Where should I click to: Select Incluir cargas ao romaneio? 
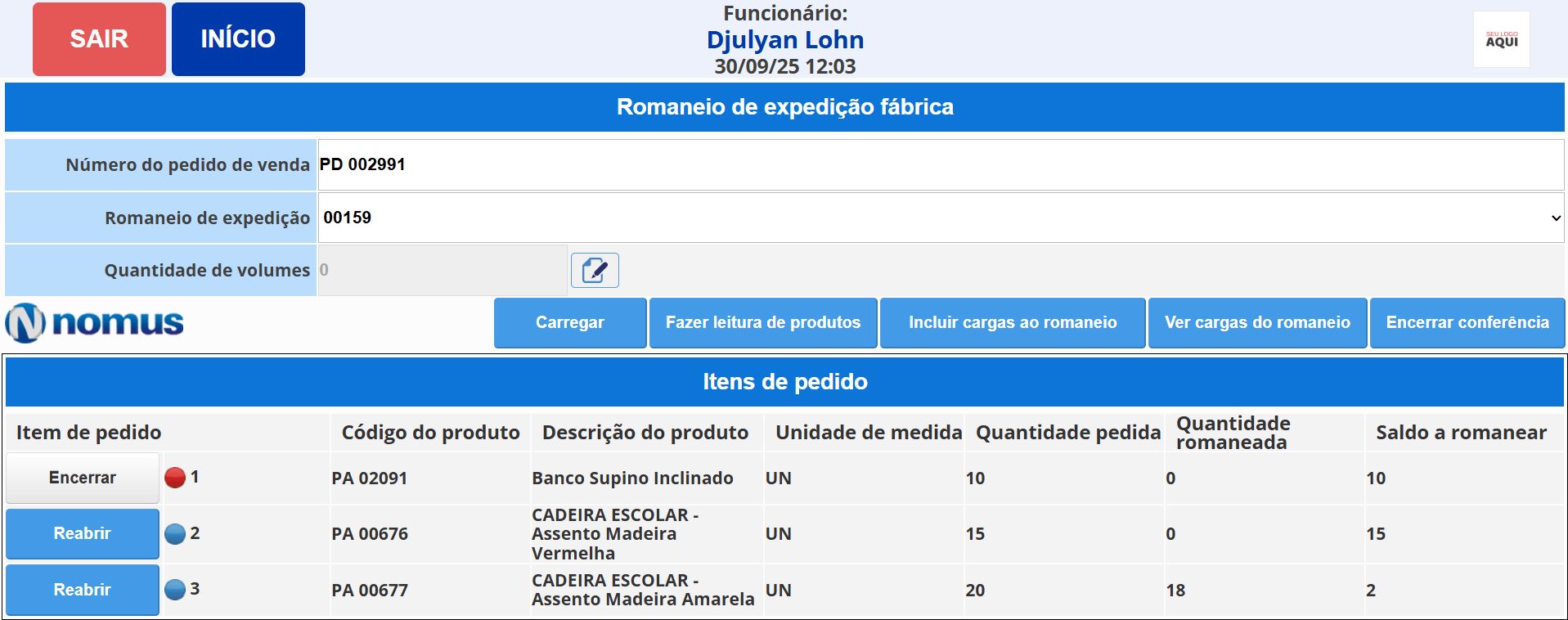pyautogui.click(x=1012, y=323)
